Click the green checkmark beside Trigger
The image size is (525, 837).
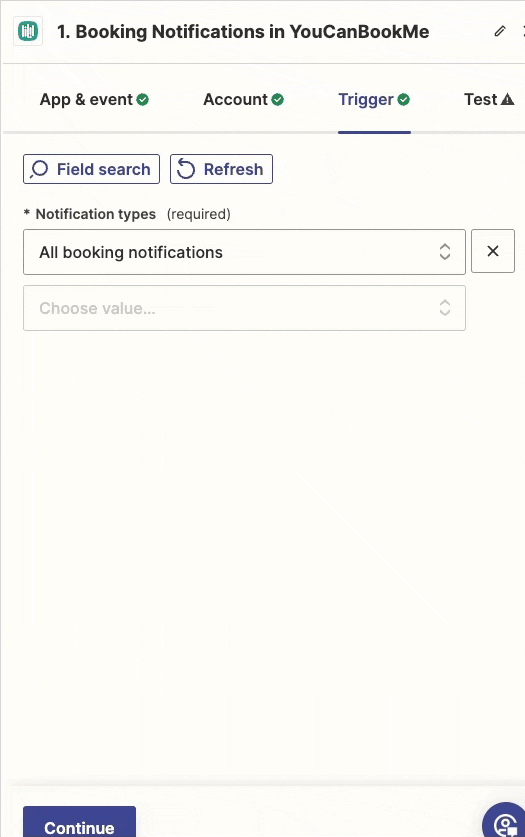click(x=404, y=99)
